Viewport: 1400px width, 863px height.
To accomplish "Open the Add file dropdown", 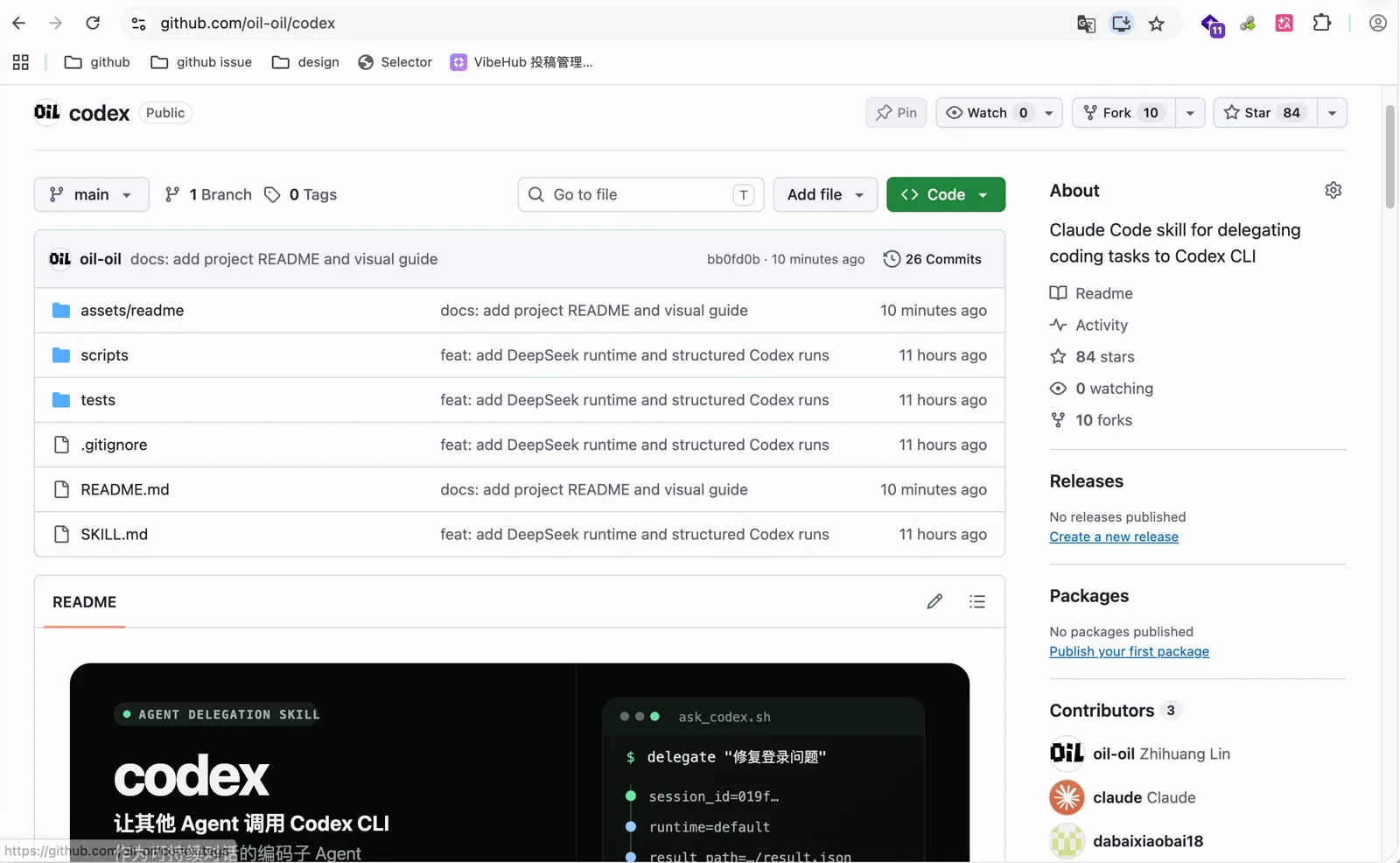I will [825, 194].
